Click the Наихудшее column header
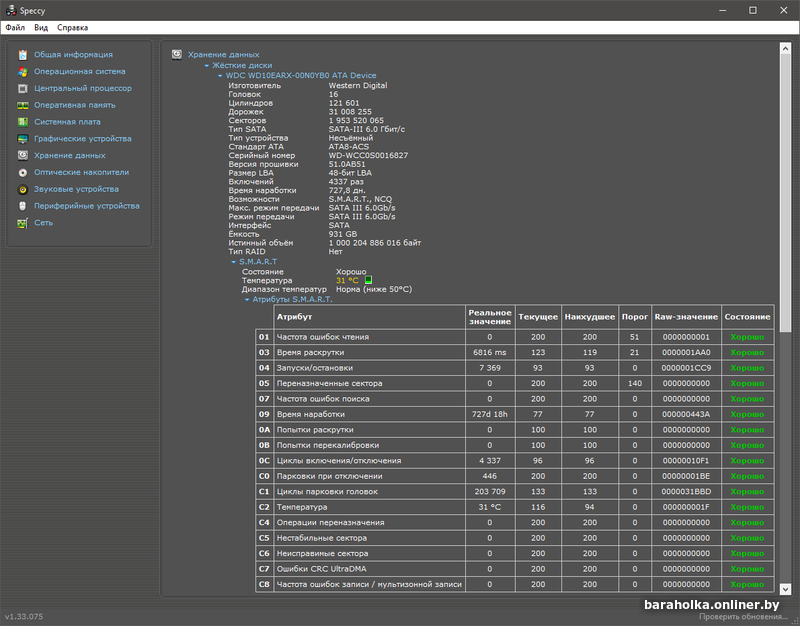The height and width of the screenshot is (626, 800). pyautogui.click(x=590, y=317)
